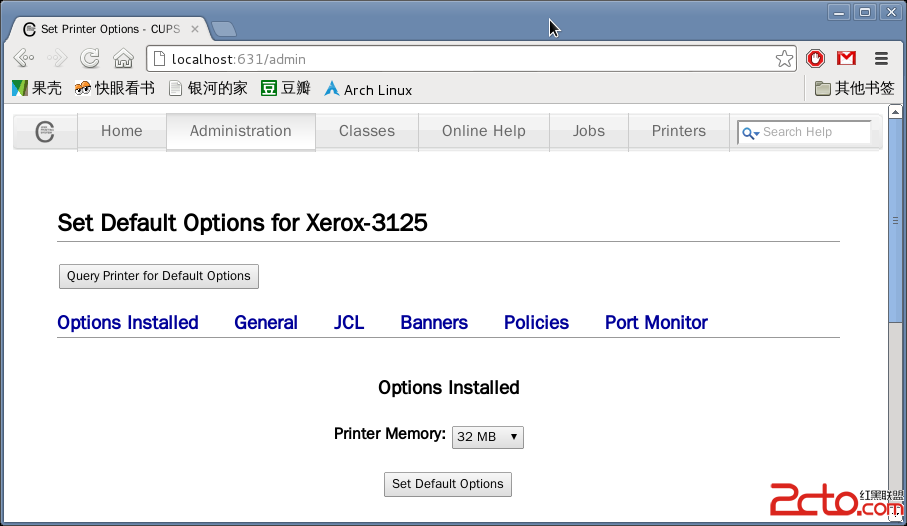Go to the Home tab
Screen dimensions: 907x526
coord(121,131)
